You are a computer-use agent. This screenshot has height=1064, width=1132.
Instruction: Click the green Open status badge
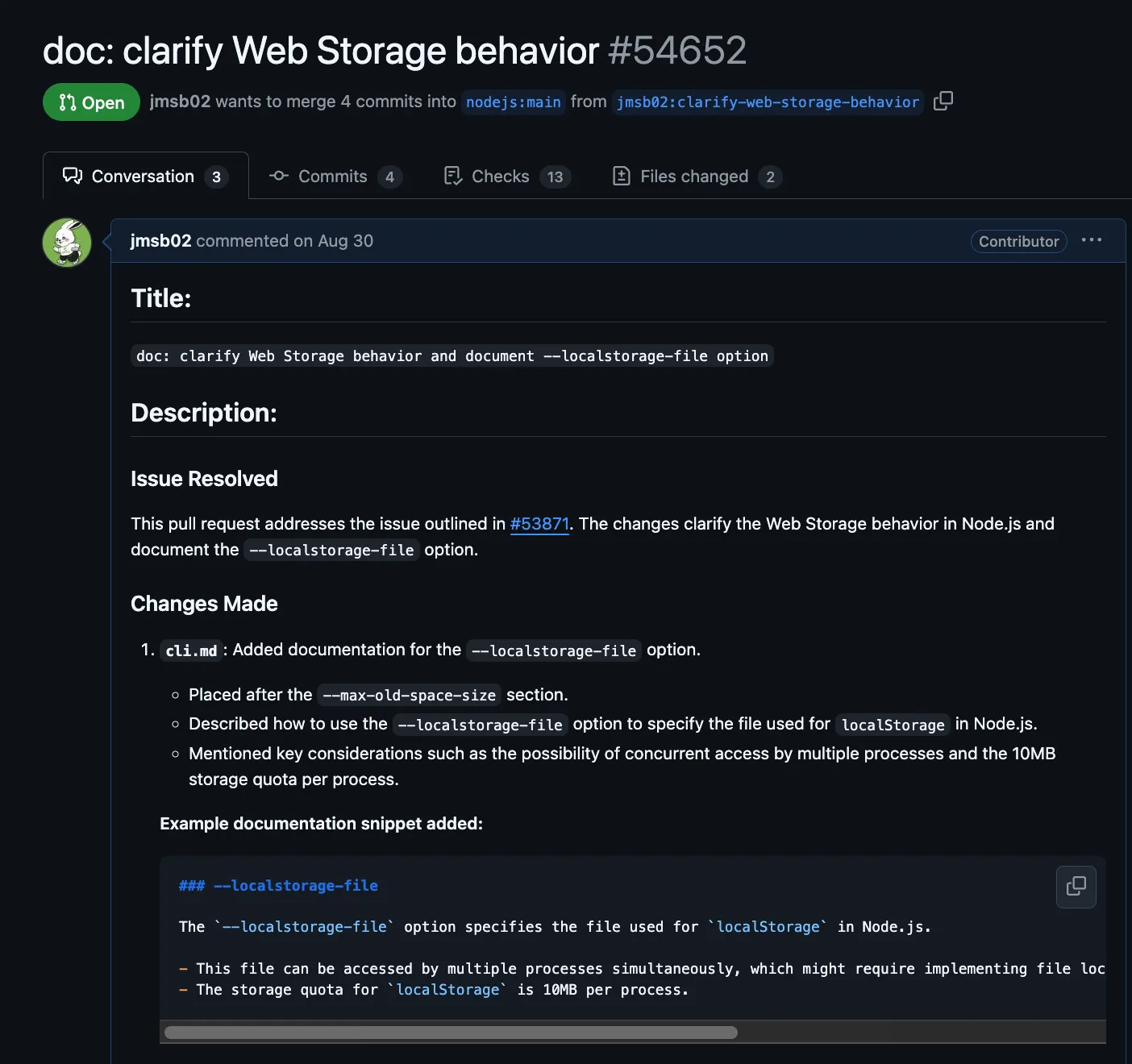[x=91, y=102]
